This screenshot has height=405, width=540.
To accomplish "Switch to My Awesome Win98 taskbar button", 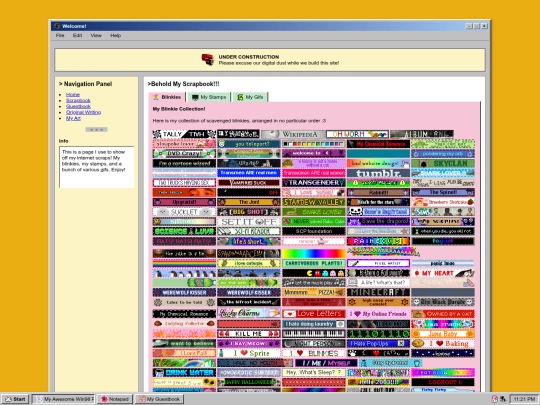I will [63, 399].
